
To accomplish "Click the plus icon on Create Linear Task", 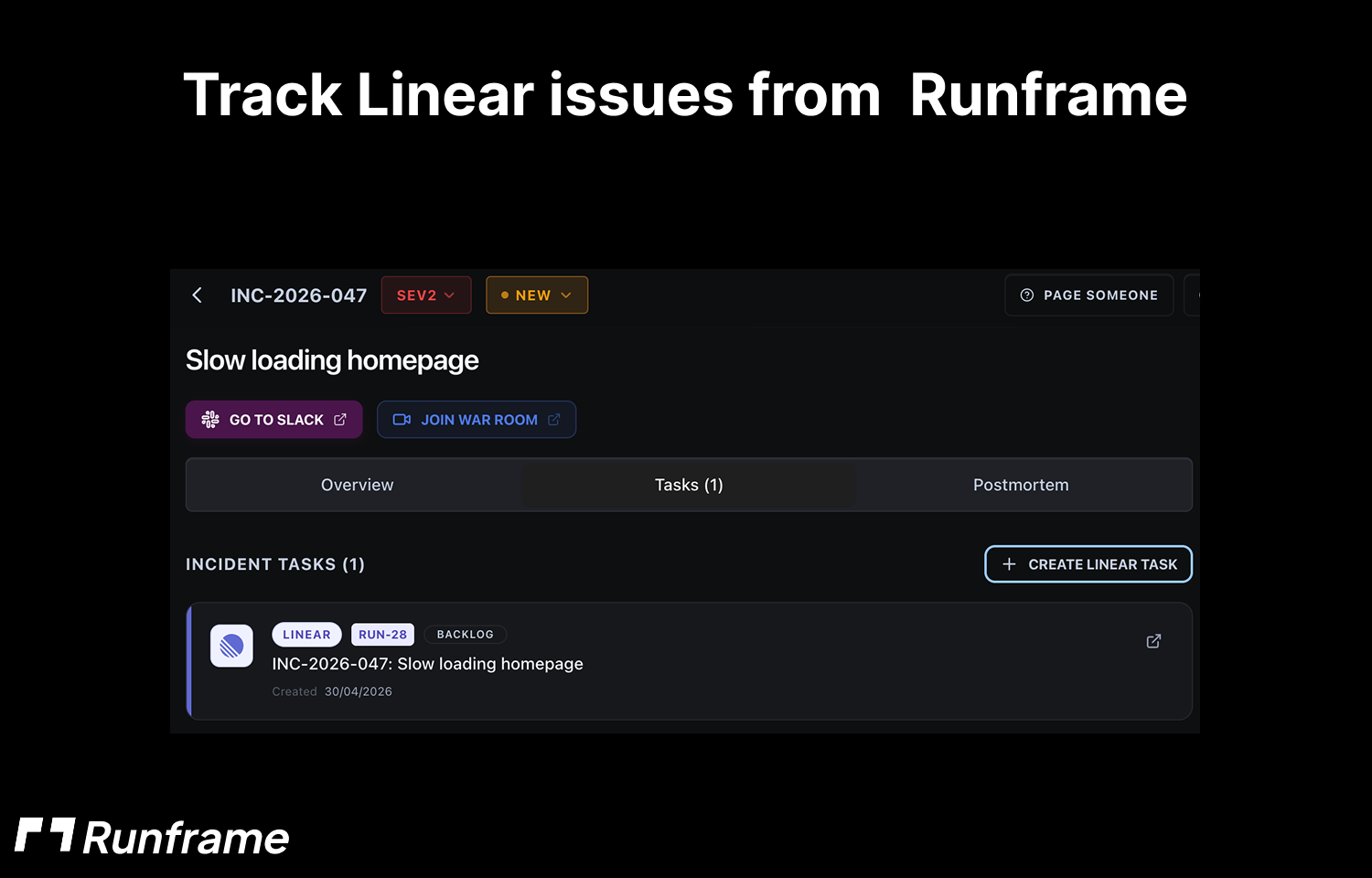I will (x=1009, y=564).
